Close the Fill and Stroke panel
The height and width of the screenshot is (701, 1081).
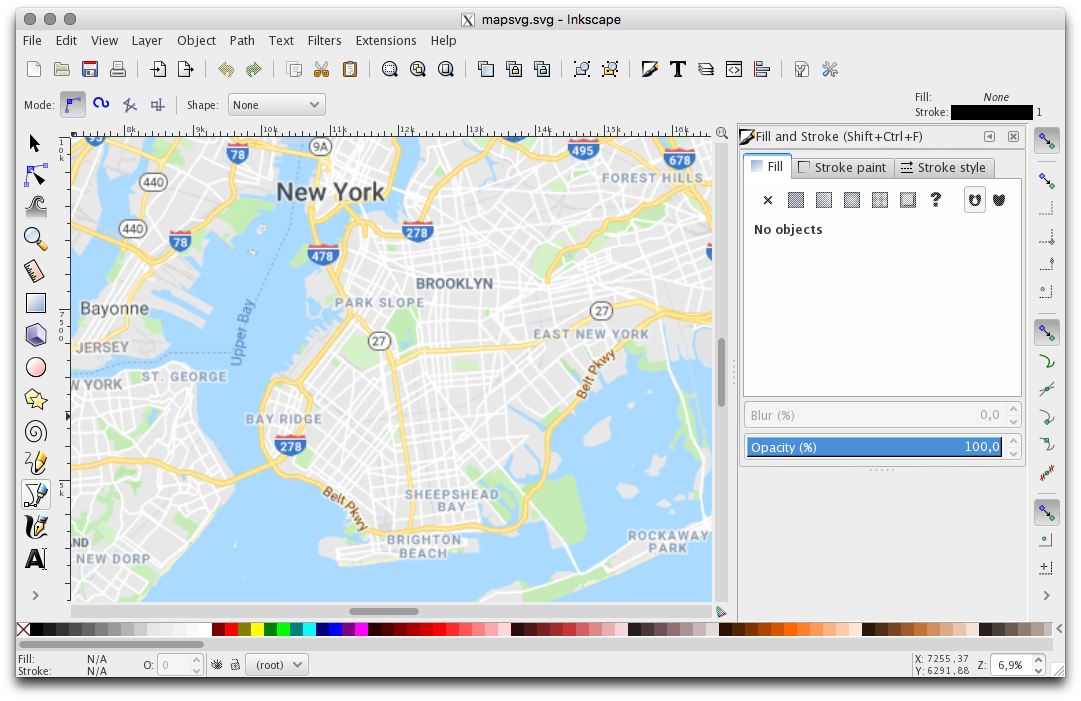1013,136
